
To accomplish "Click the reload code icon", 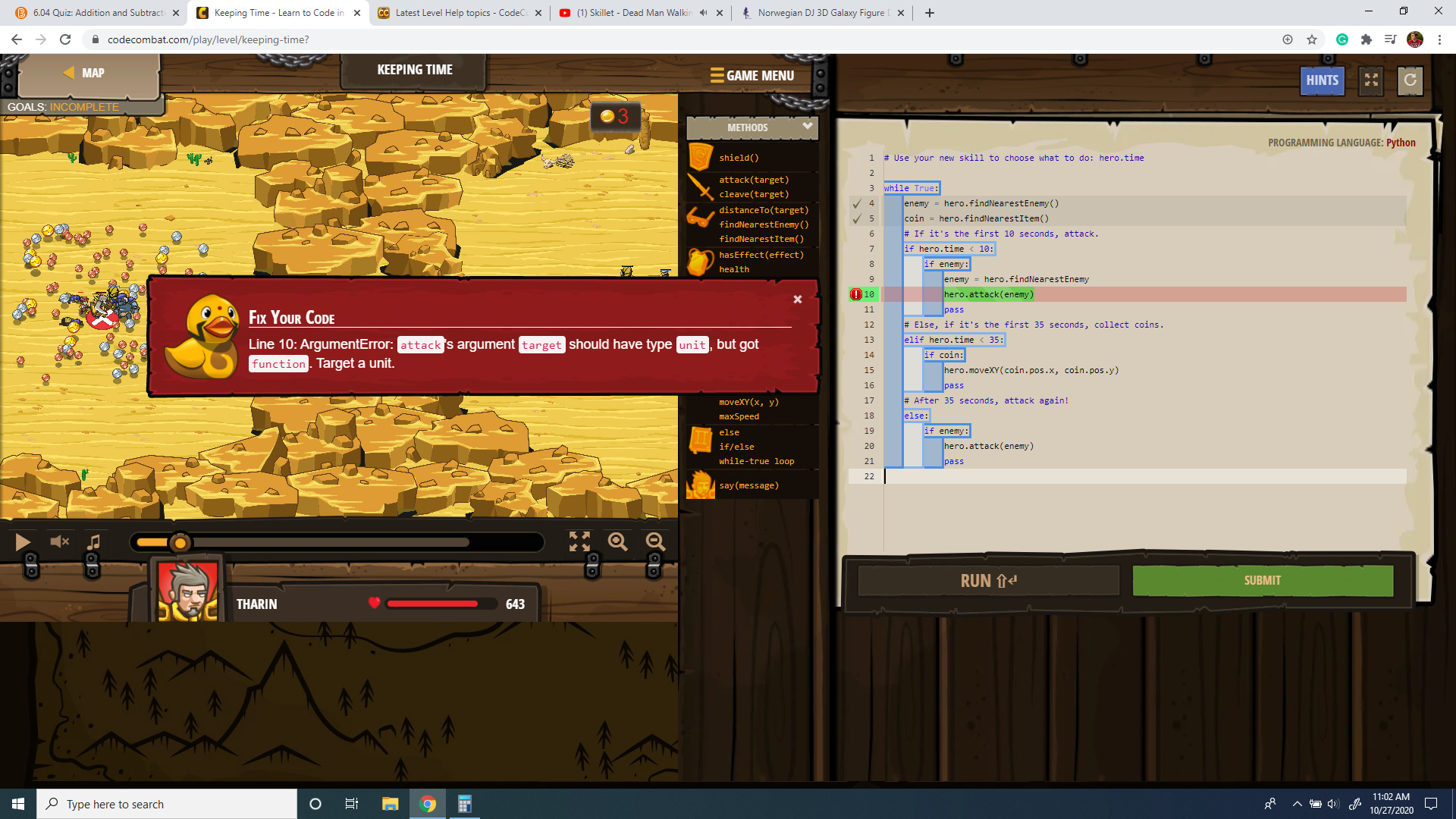I will (x=1410, y=80).
